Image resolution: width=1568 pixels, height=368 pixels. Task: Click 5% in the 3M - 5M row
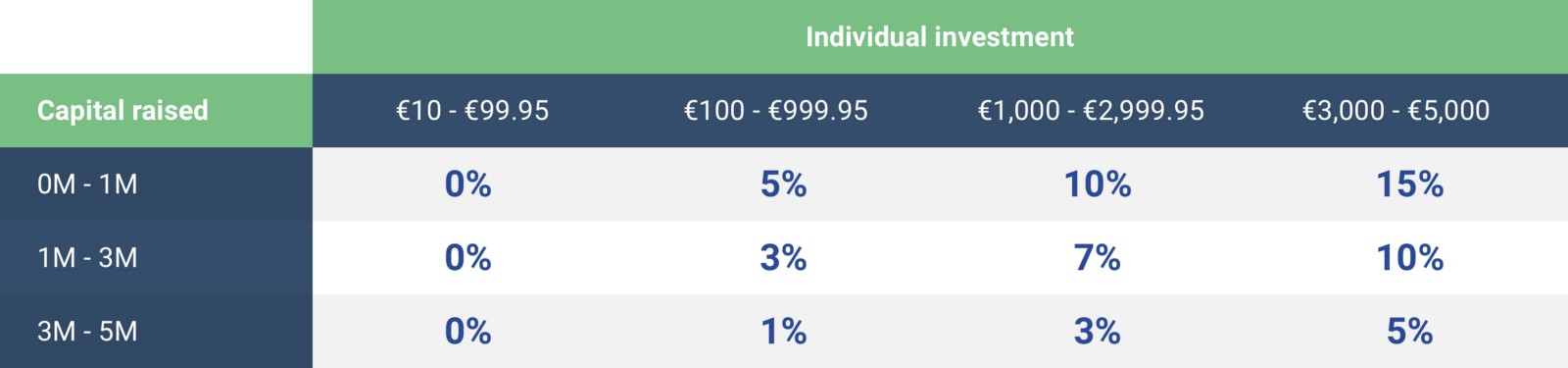click(x=1409, y=331)
